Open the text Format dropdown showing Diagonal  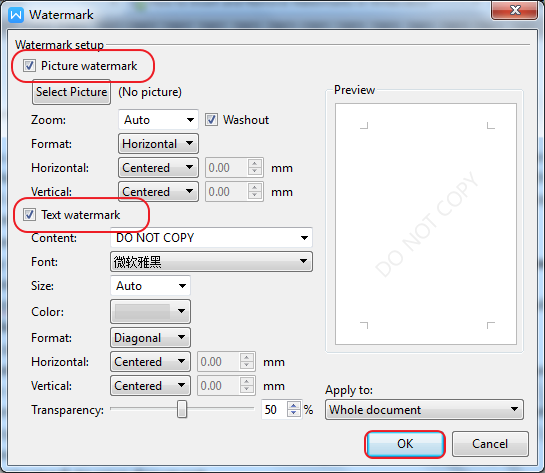tap(151, 337)
